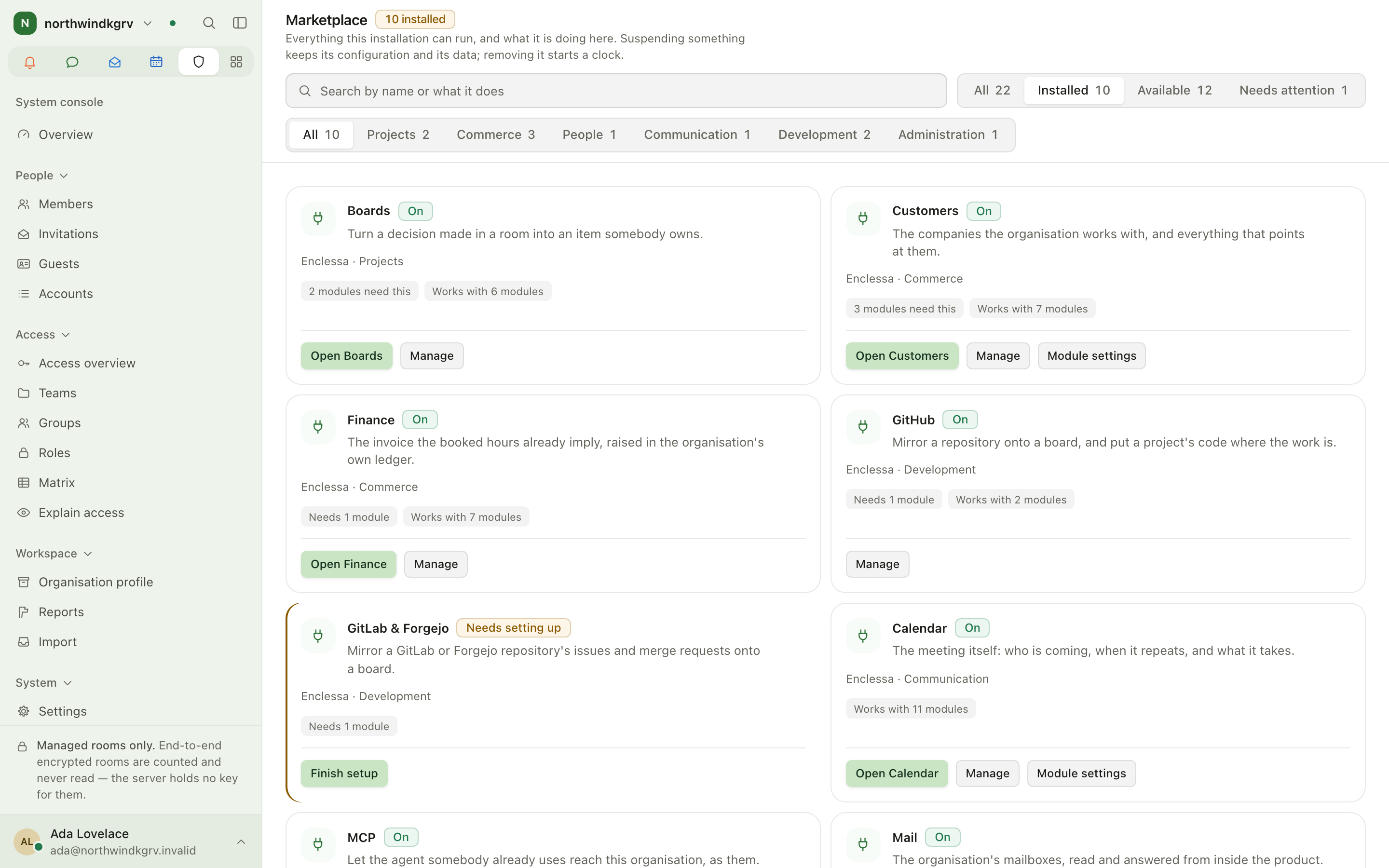Image resolution: width=1389 pixels, height=868 pixels.
Task: Expand the northwindkgrv workspace dropdown
Action: coord(148,24)
